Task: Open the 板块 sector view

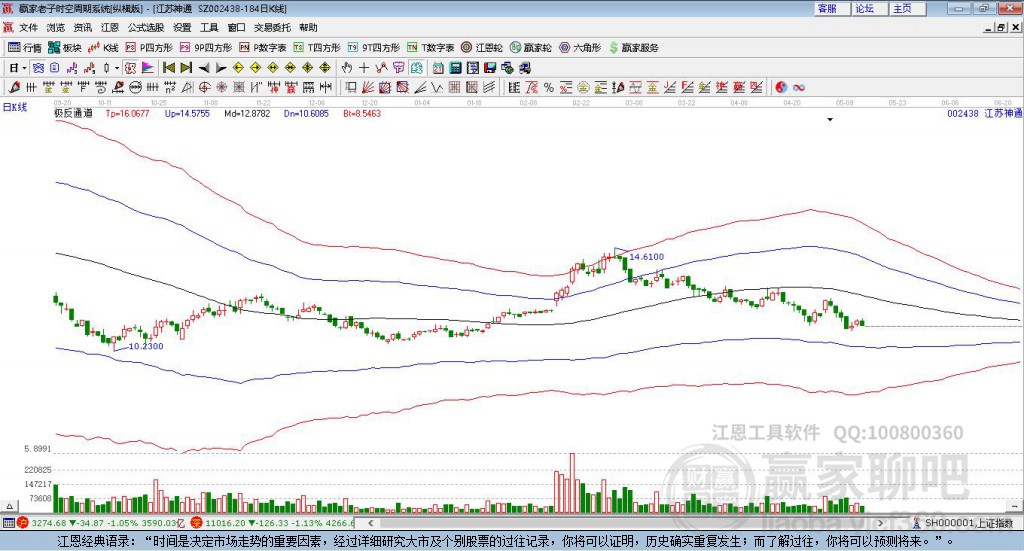Action: [x=65, y=48]
